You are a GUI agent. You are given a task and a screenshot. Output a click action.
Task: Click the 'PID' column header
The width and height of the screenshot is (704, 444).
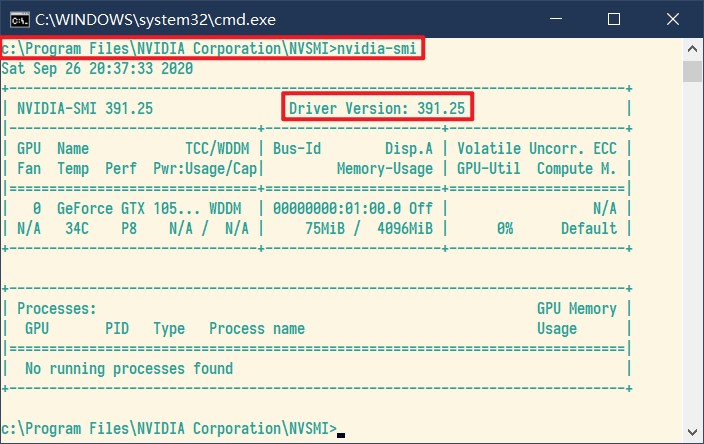117,328
